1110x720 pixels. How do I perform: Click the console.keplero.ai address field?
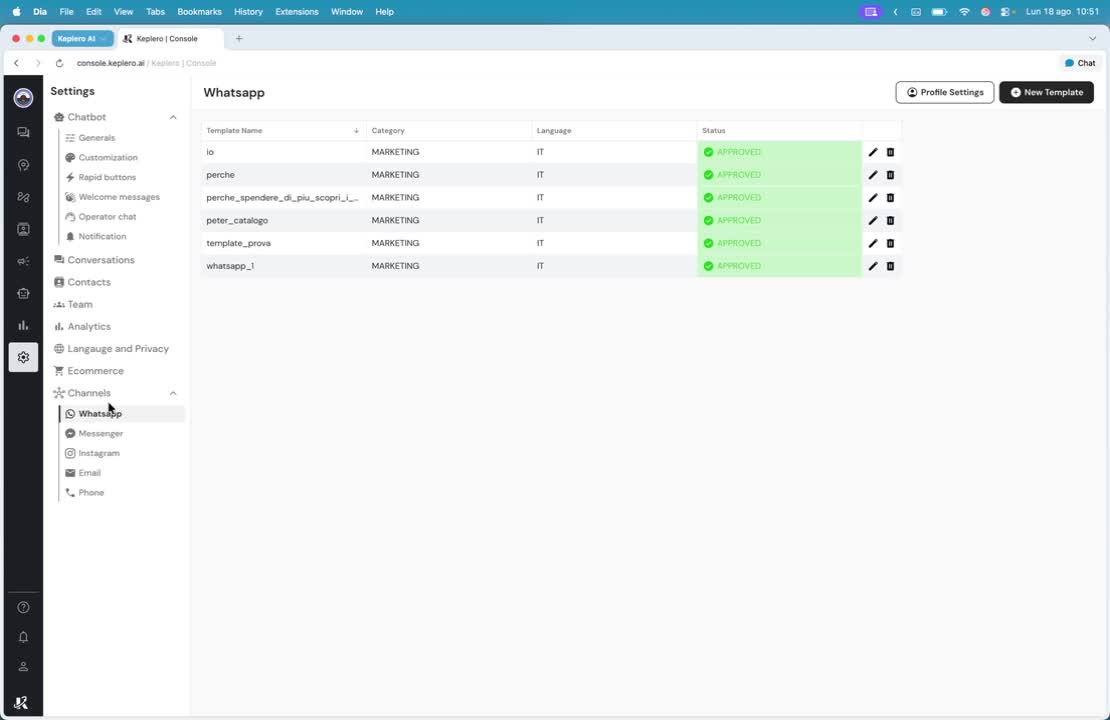pyautogui.click(x=146, y=63)
